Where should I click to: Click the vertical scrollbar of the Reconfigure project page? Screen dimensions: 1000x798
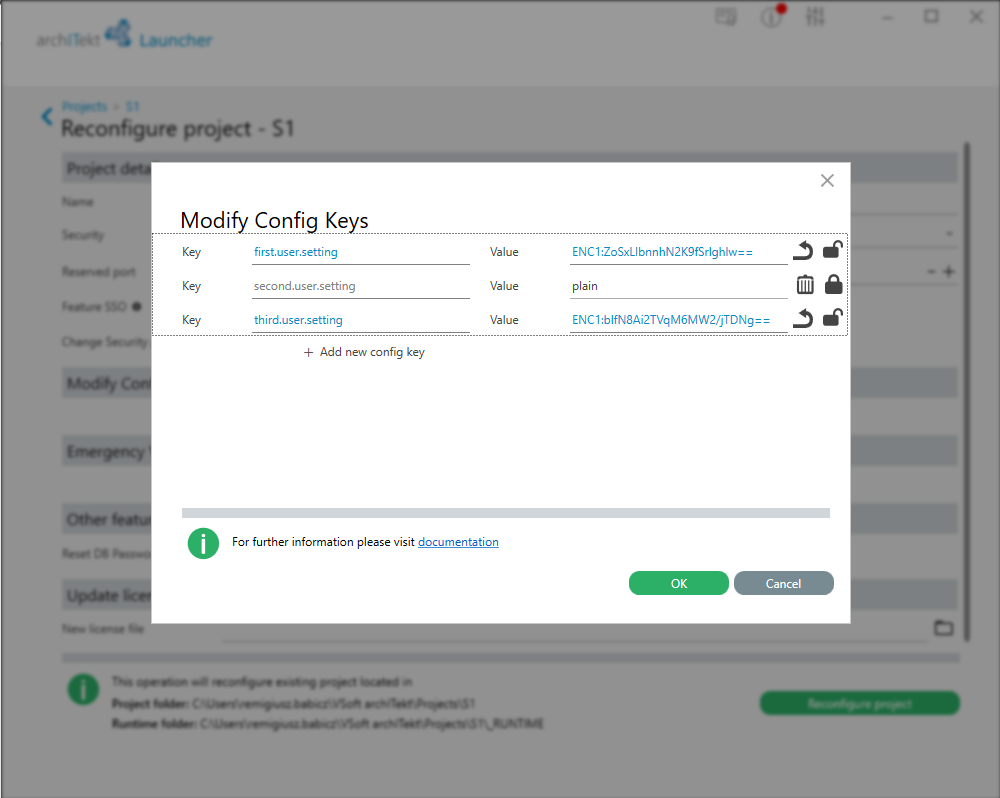967,392
